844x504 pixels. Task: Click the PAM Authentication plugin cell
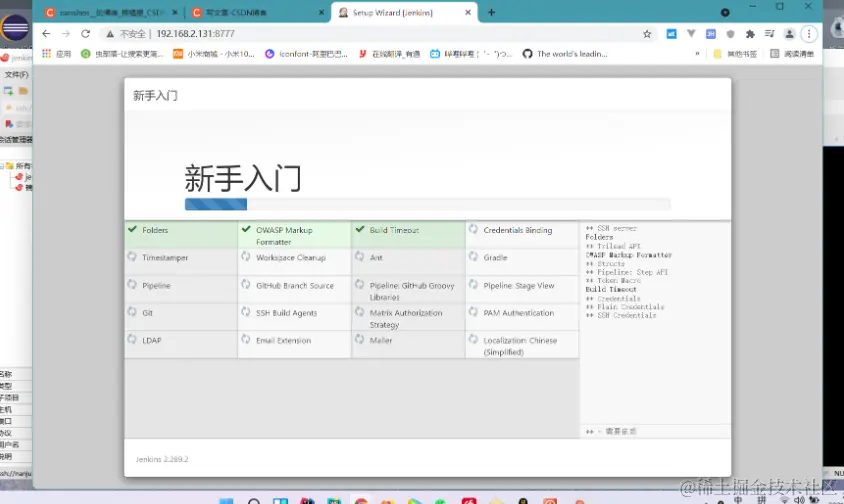tap(522, 317)
